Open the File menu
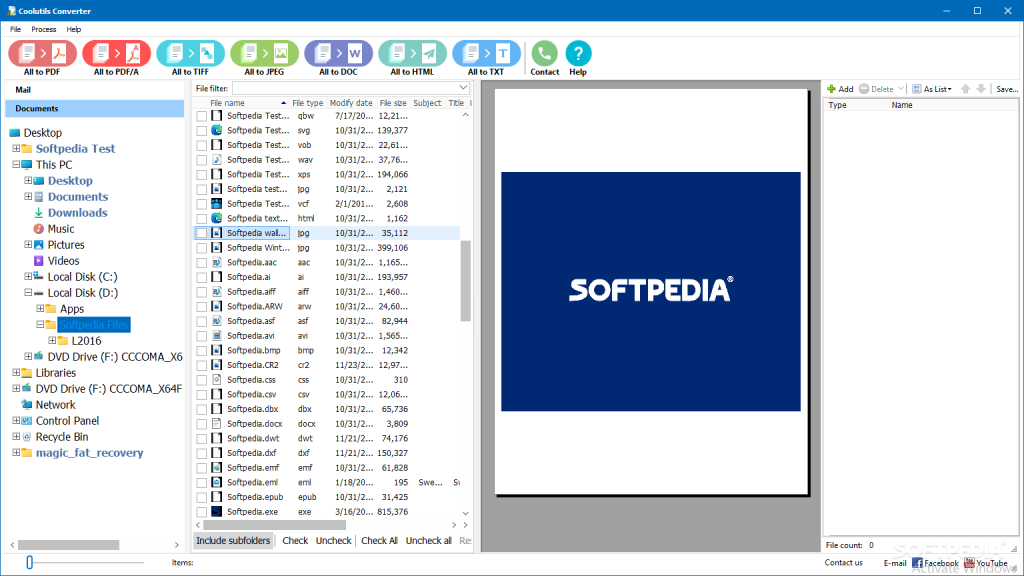This screenshot has width=1024, height=576. coord(15,29)
